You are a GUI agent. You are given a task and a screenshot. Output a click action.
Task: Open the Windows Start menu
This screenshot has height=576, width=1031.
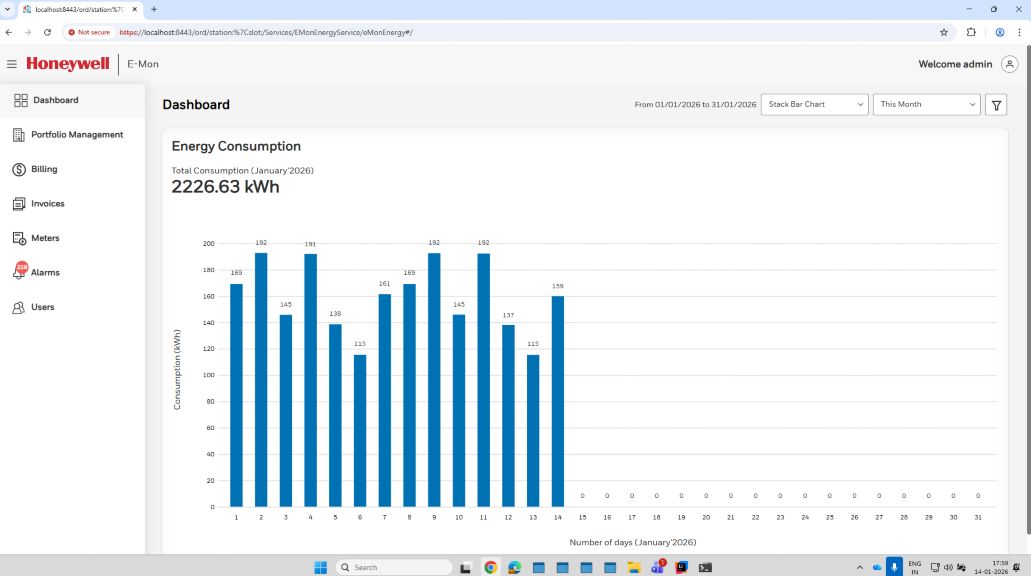tap(320, 567)
